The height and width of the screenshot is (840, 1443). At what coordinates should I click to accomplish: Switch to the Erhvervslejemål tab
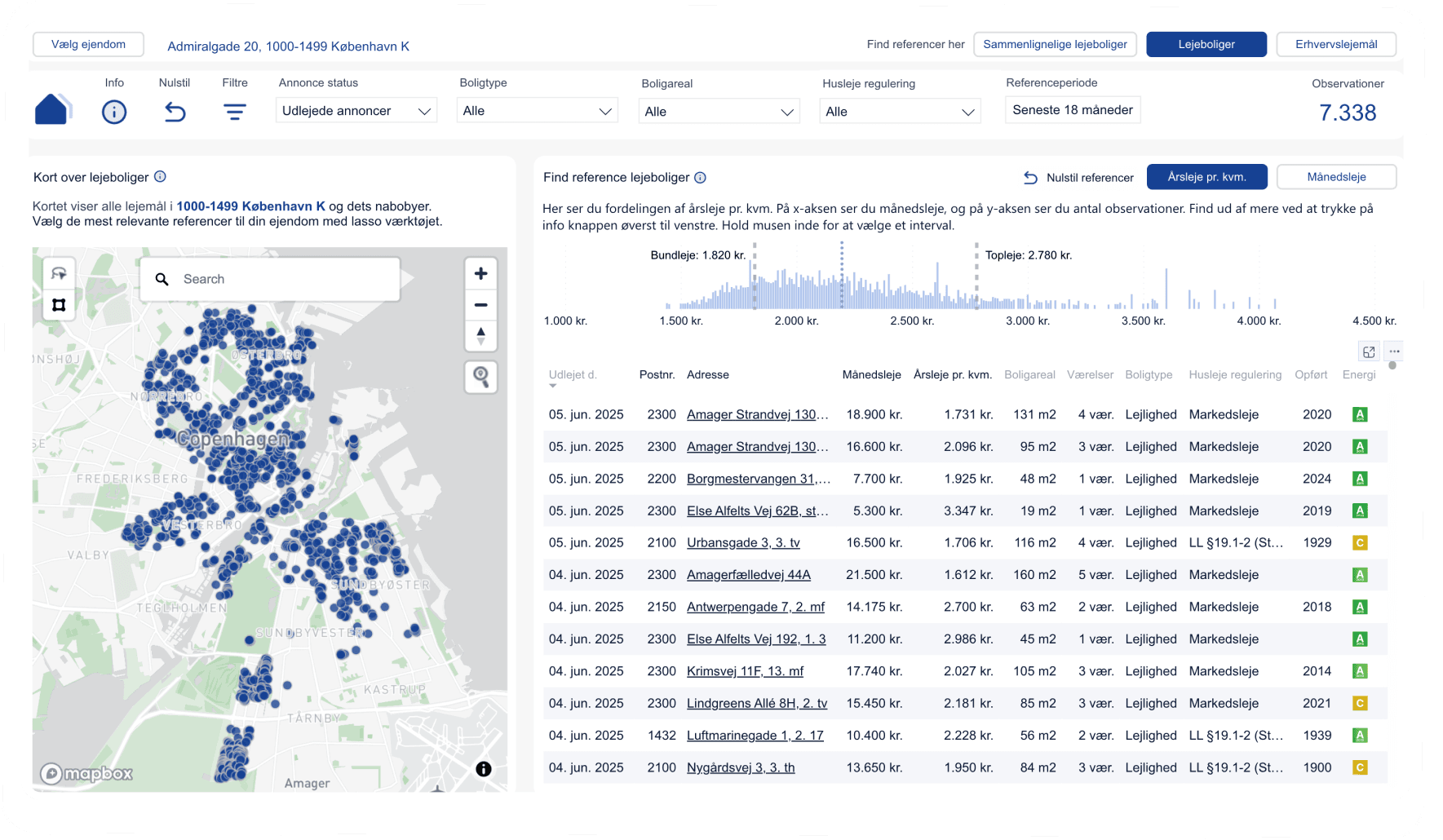[x=1336, y=44]
